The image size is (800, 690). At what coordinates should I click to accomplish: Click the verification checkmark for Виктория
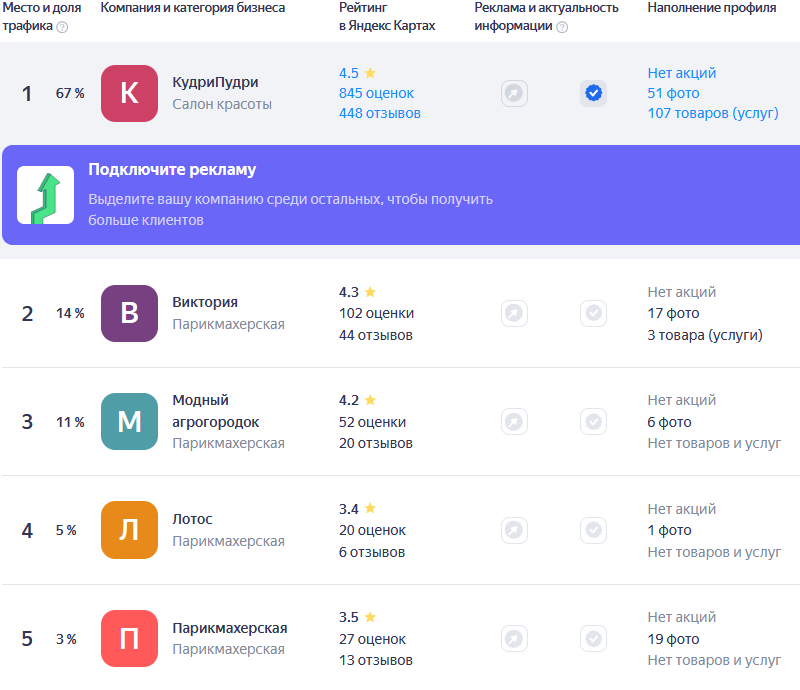[593, 313]
